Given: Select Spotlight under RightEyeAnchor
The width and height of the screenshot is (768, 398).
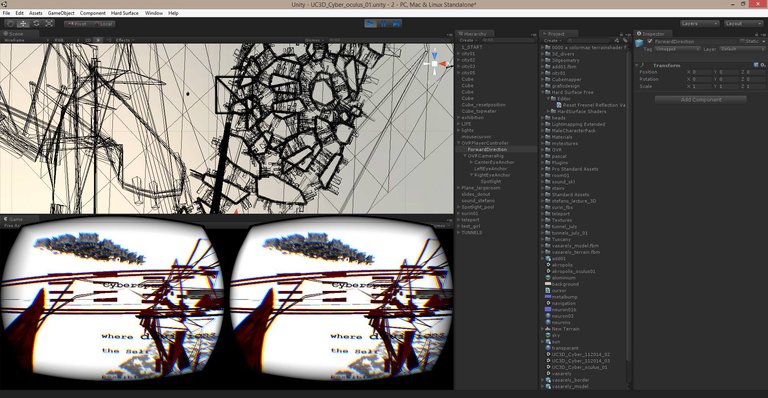Looking at the screenshot, I should [x=491, y=181].
